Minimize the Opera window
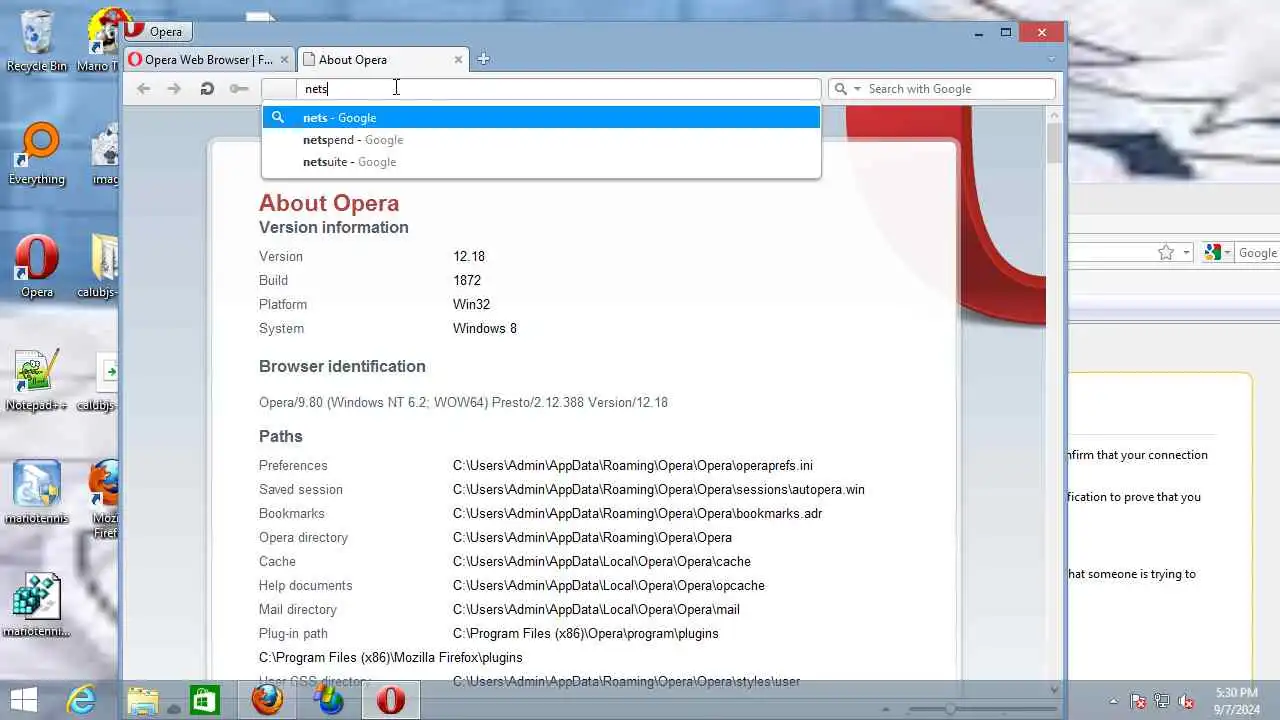Image resolution: width=1280 pixels, height=720 pixels. pos(979,33)
